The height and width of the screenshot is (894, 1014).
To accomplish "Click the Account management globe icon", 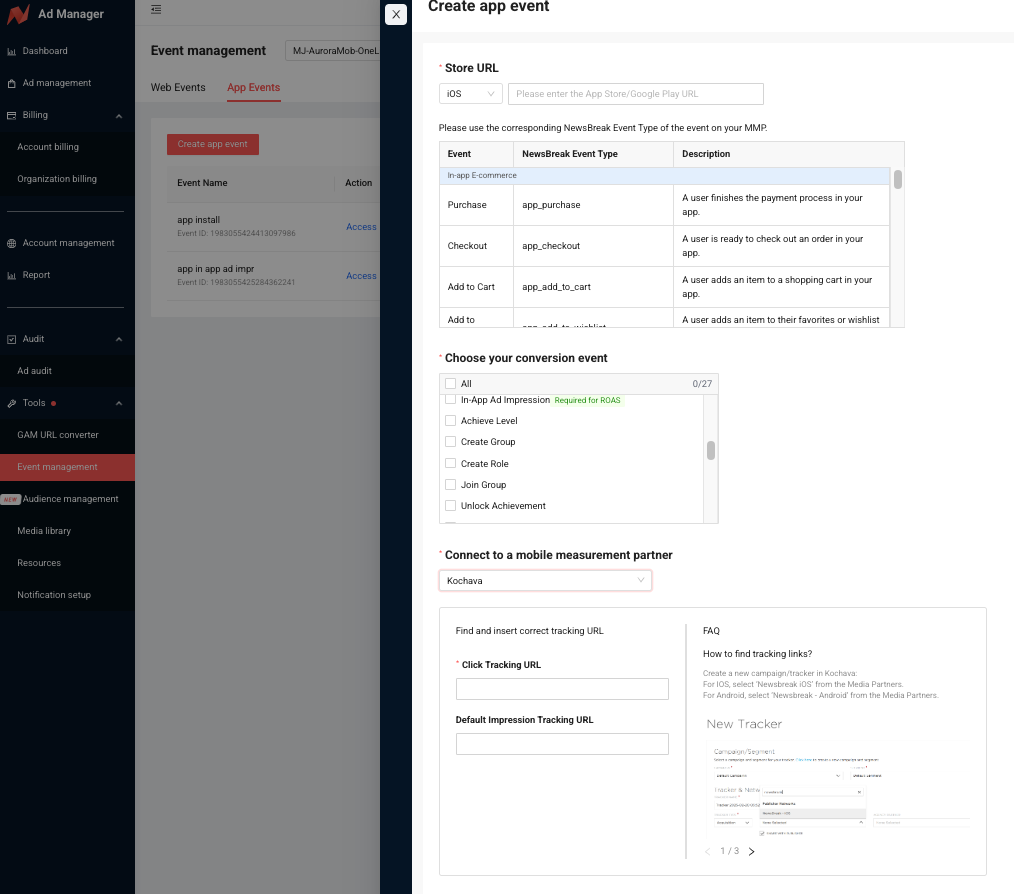I will pyautogui.click(x=11, y=243).
